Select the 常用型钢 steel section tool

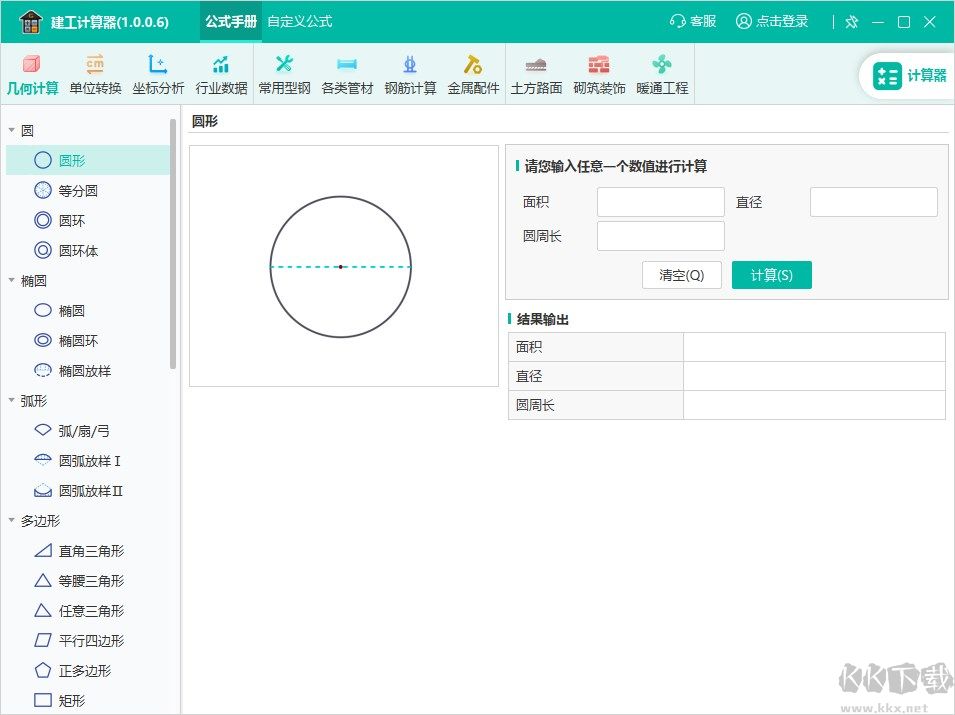283,72
